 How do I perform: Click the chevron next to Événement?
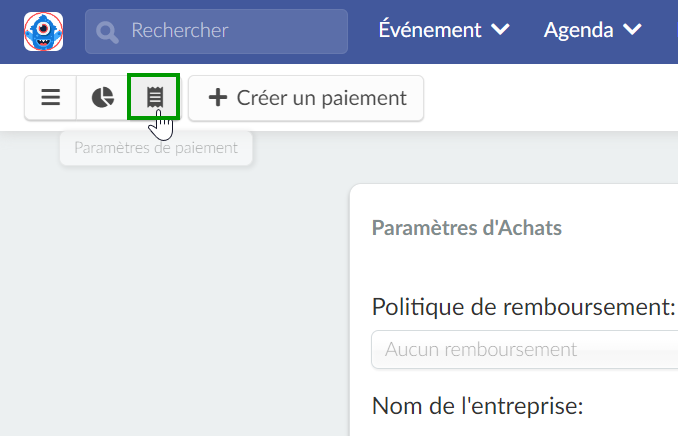[500, 29]
